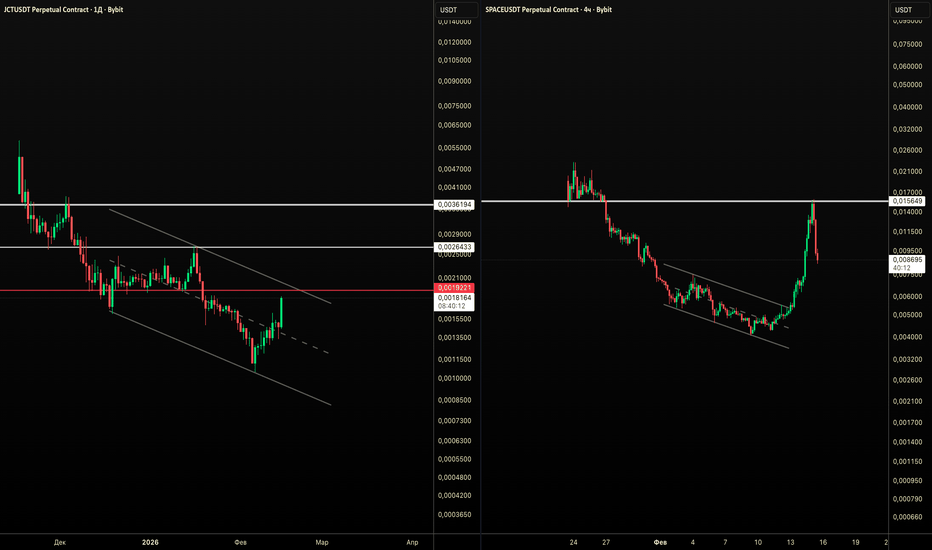Click price scale value 0,011500
The image size is (932, 550).
[908, 232]
